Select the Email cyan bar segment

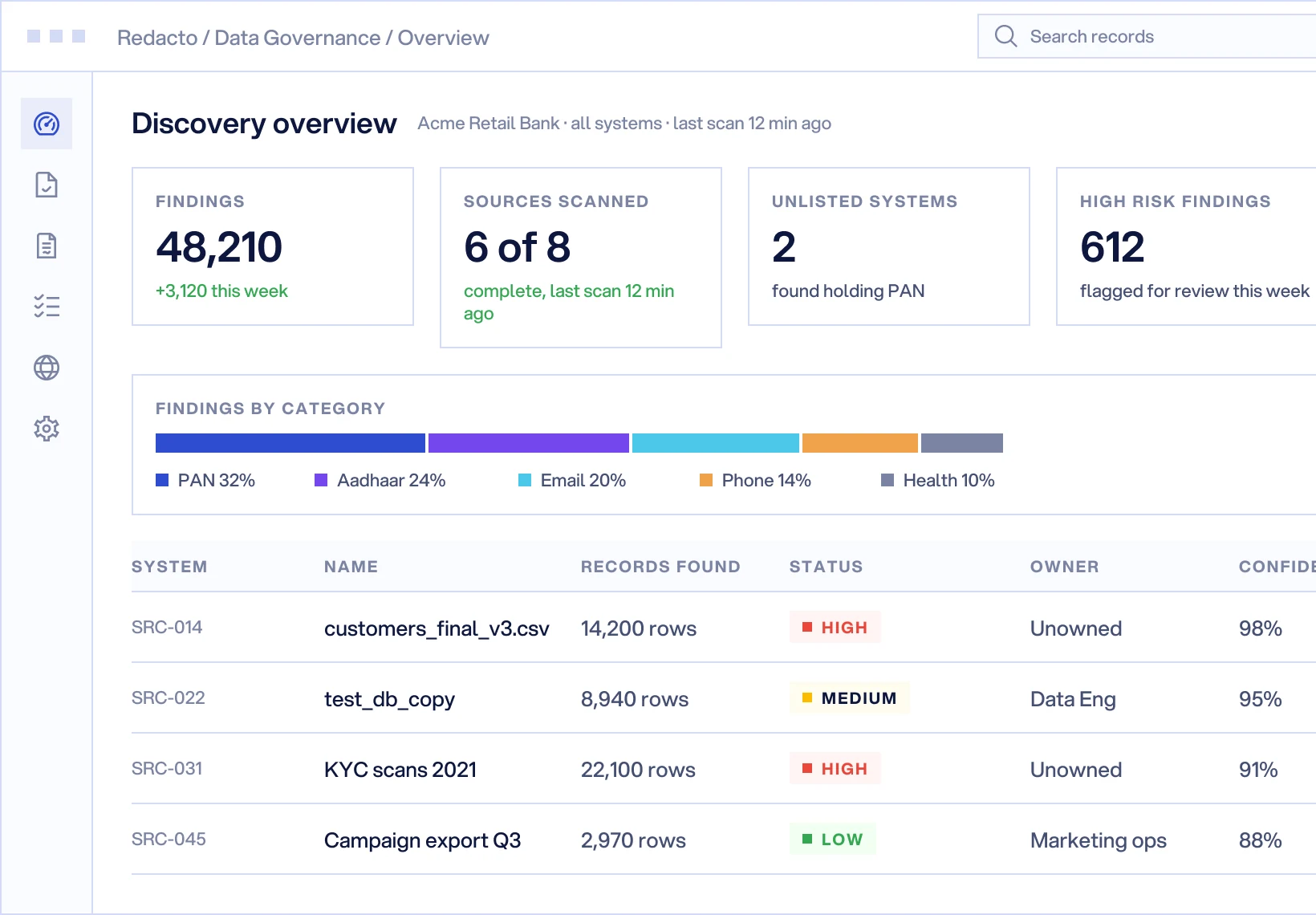[x=716, y=443]
